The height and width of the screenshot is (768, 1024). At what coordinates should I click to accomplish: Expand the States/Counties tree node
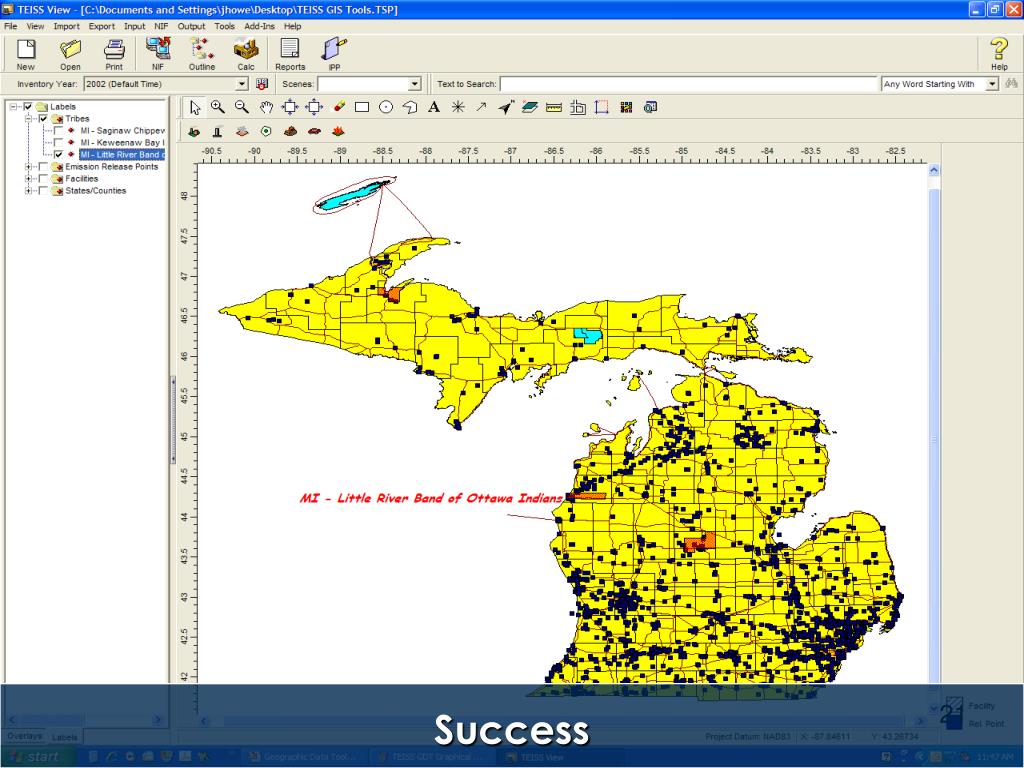[28, 191]
